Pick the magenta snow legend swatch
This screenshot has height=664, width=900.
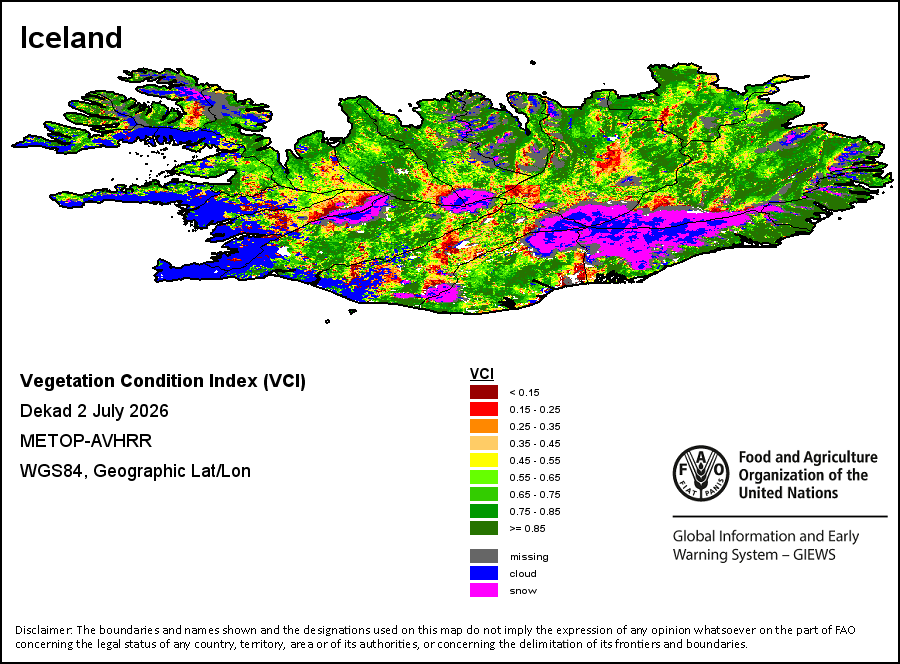point(484,590)
